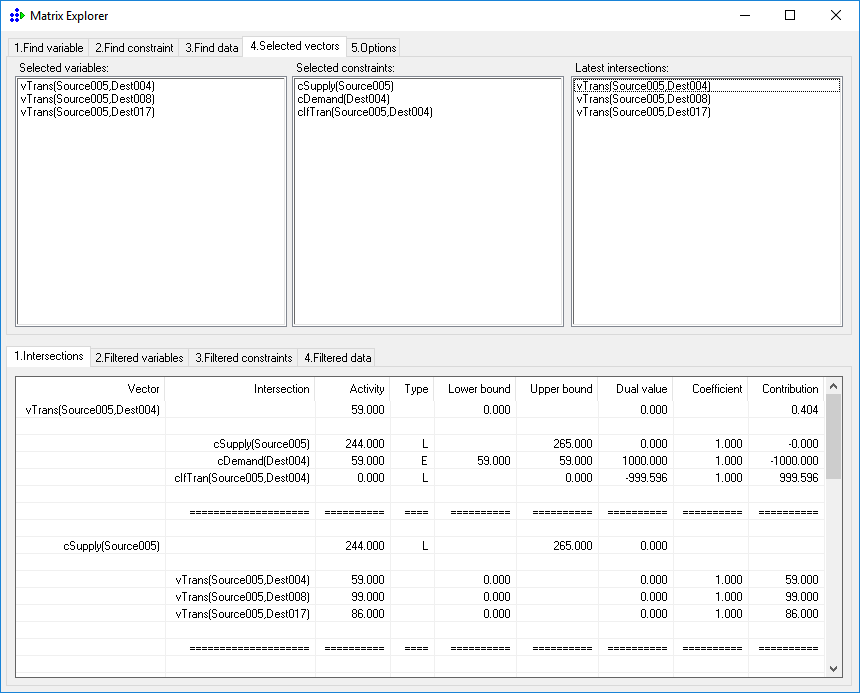Open the 1.Find variable tab

pyautogui.click(x=49, y=48)
